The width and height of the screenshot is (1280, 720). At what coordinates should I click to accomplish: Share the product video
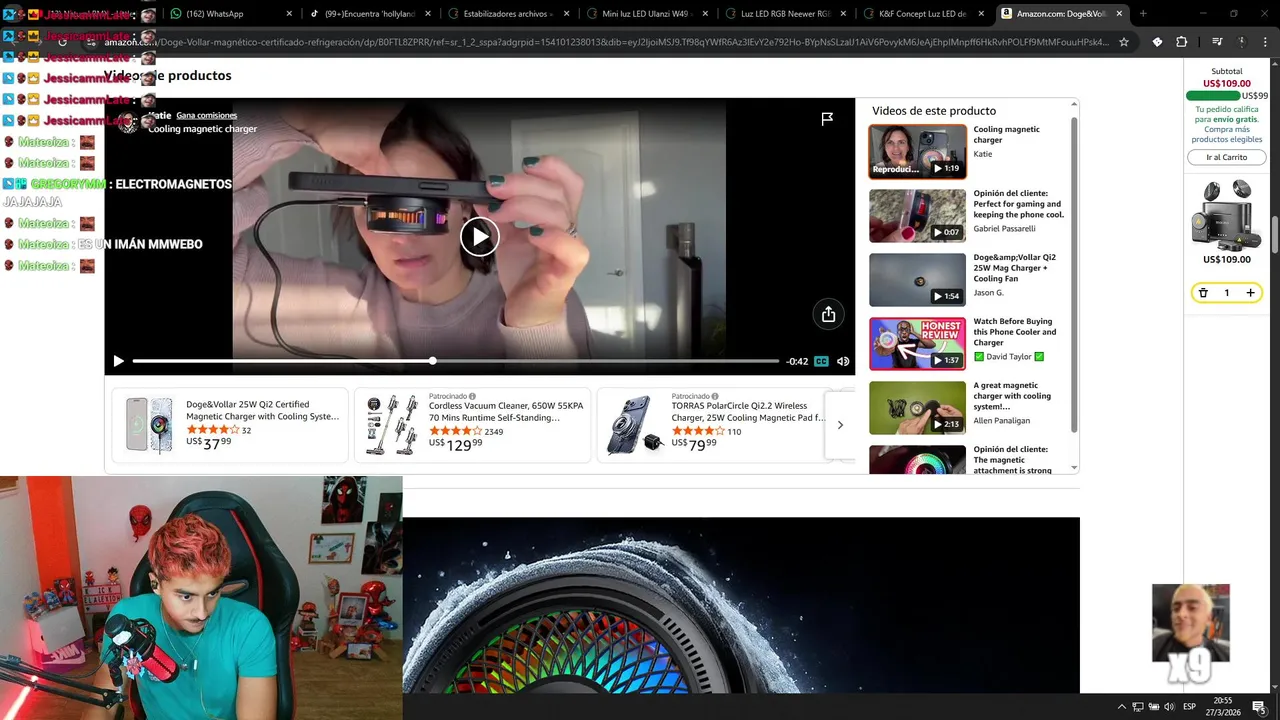pyautogui.click(x=828, y=314)
